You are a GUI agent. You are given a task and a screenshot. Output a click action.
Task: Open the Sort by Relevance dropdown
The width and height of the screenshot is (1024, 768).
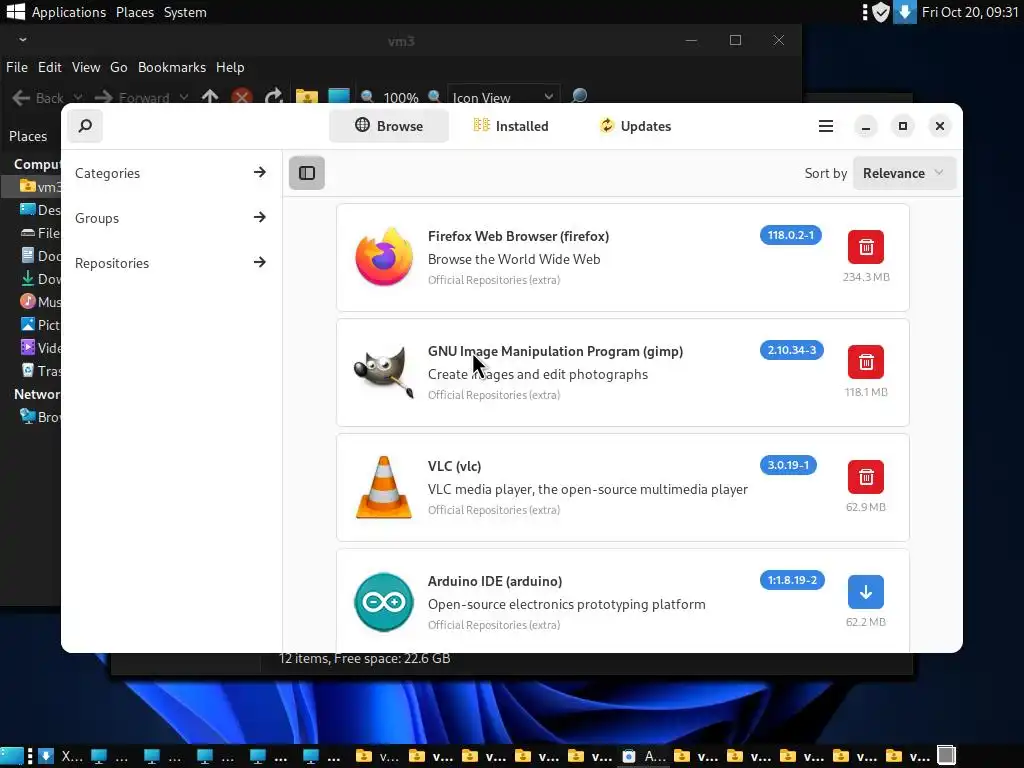pos(904,173)
